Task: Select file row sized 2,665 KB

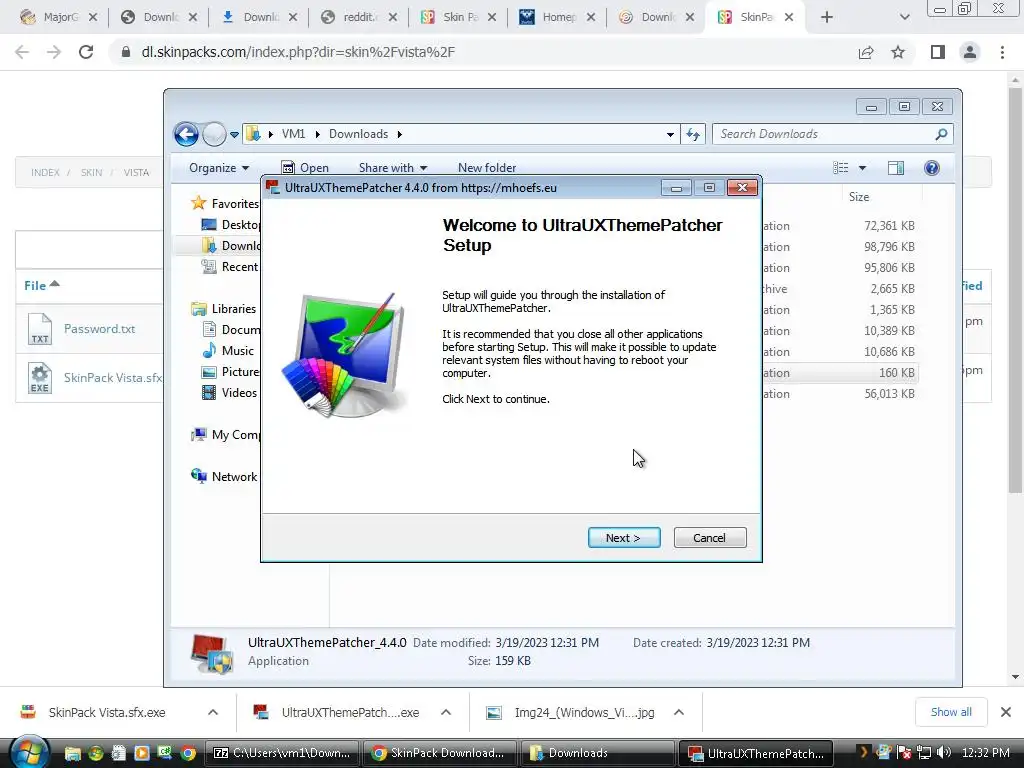Action: 840,289
